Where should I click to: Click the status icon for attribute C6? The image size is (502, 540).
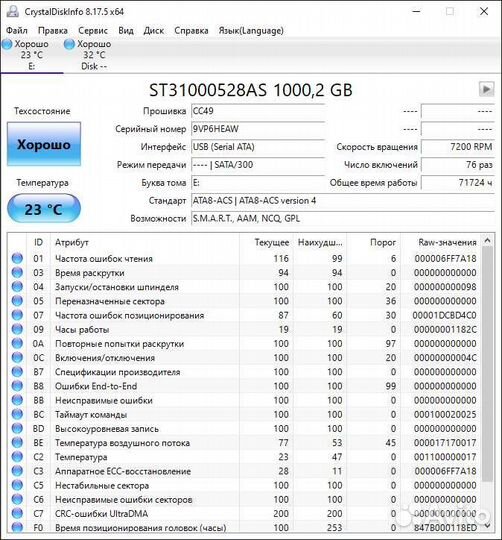17,499
